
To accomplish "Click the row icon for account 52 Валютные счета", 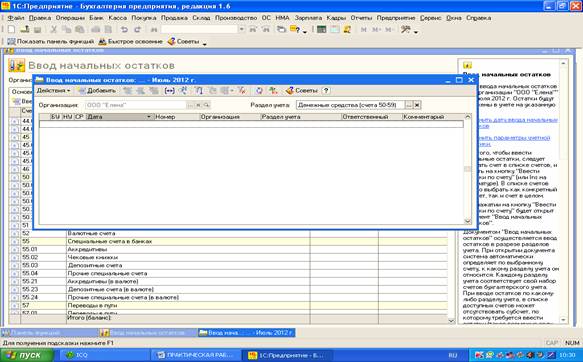I will click(x=15, y=234).
